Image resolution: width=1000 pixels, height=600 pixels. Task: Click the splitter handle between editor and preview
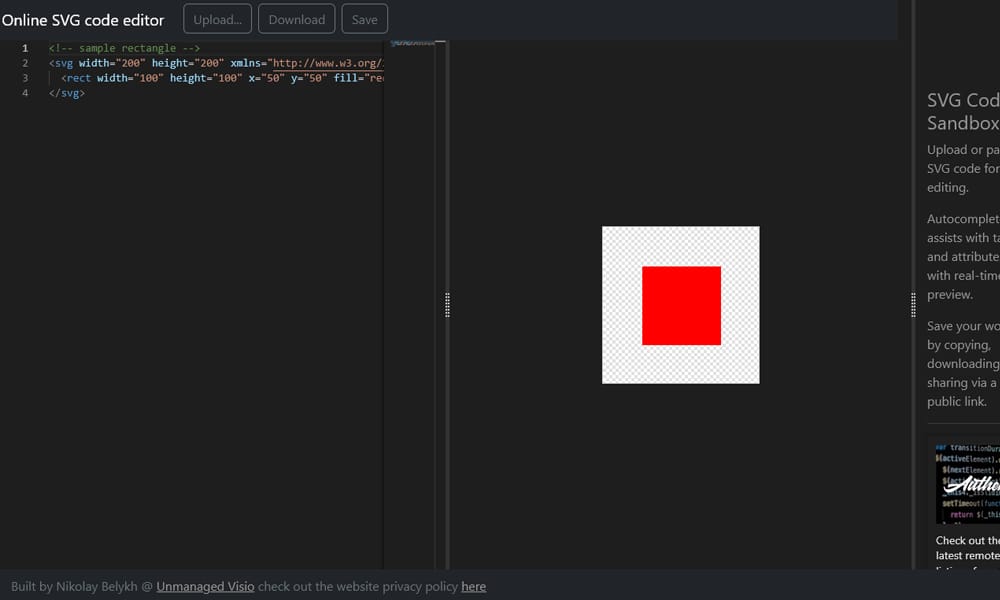click(x=447, y=305)
